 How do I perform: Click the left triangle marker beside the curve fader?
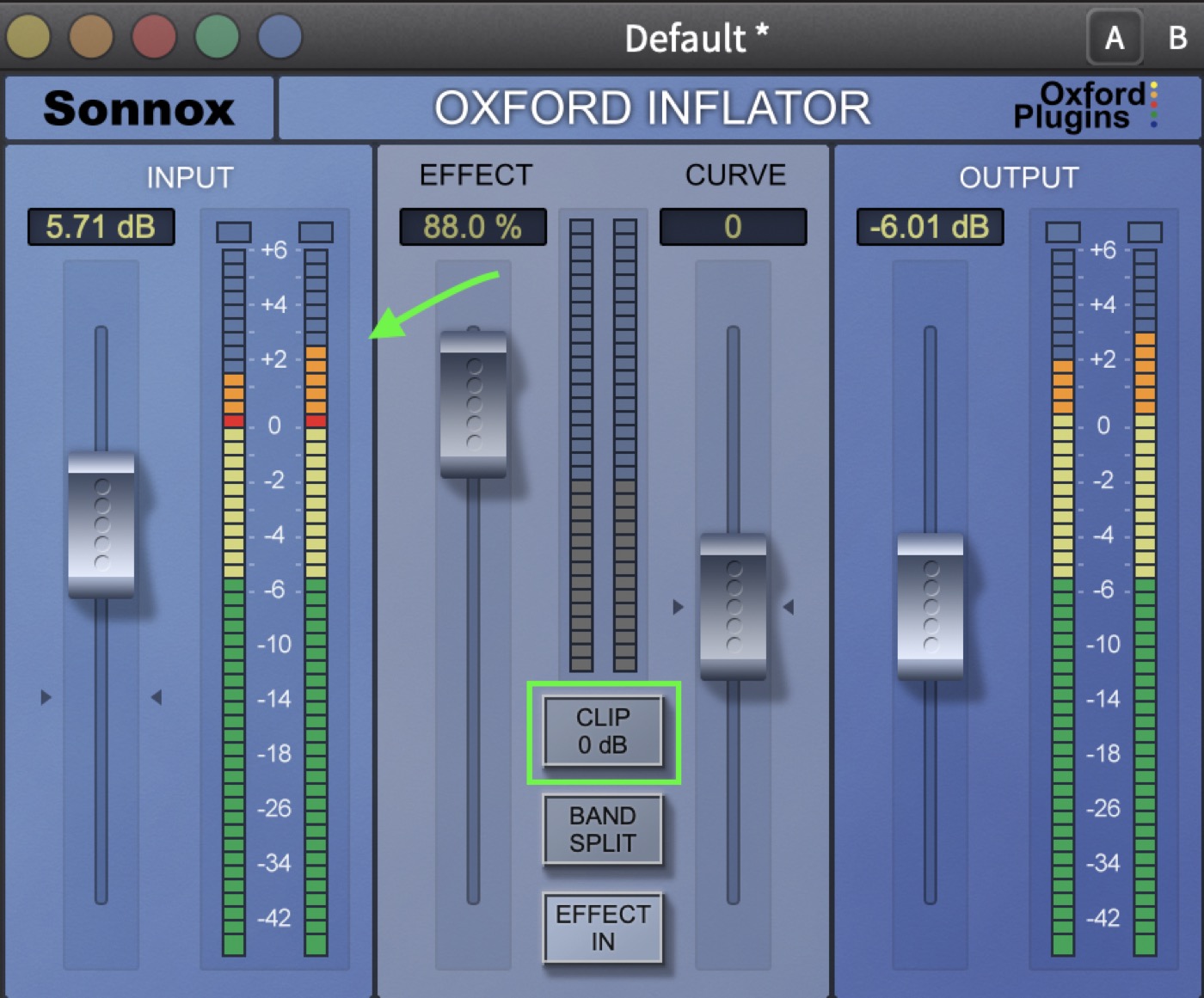[x=679, y=607]
